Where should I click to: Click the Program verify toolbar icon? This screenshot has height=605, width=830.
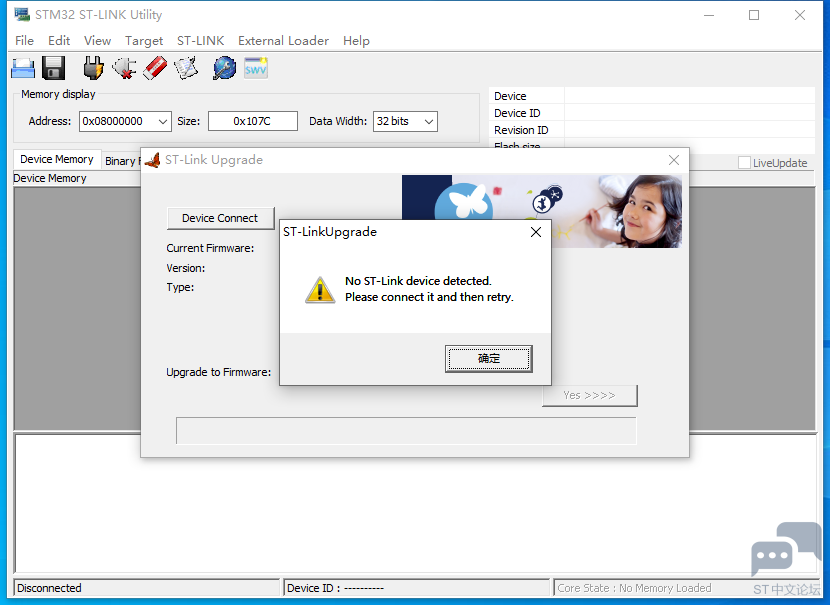coord(186,68)
